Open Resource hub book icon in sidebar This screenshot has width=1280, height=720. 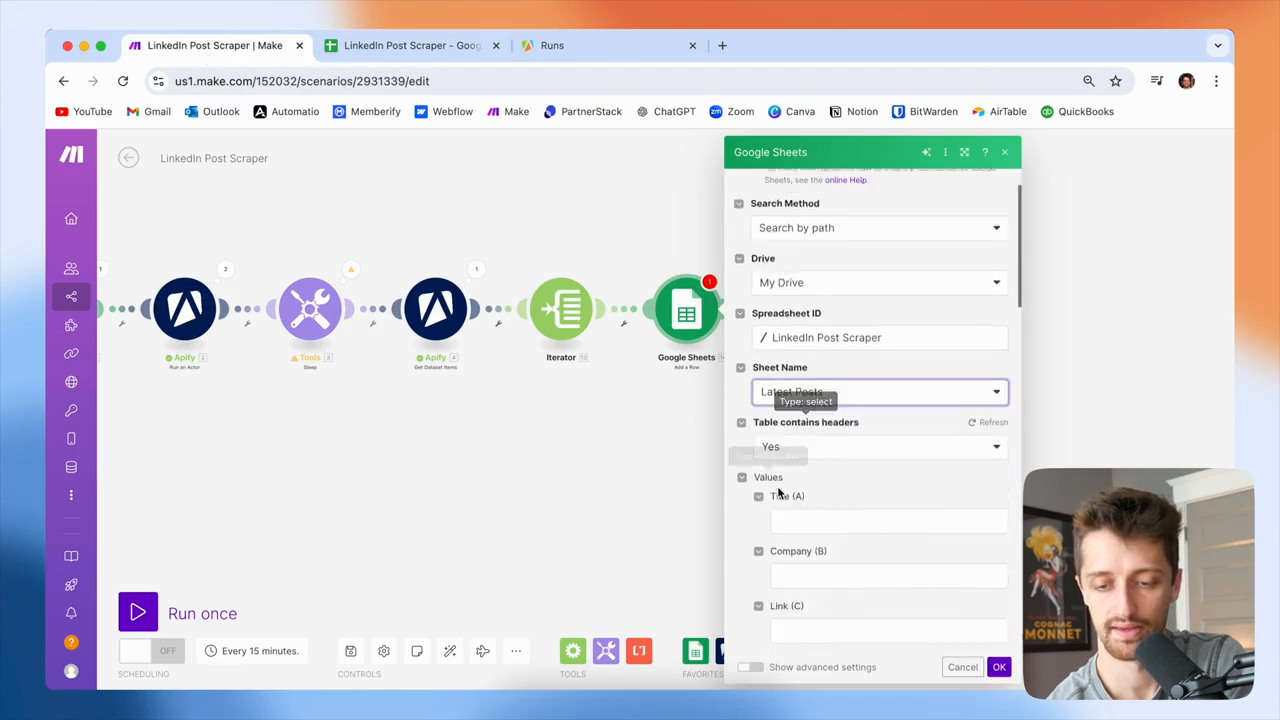71,556
